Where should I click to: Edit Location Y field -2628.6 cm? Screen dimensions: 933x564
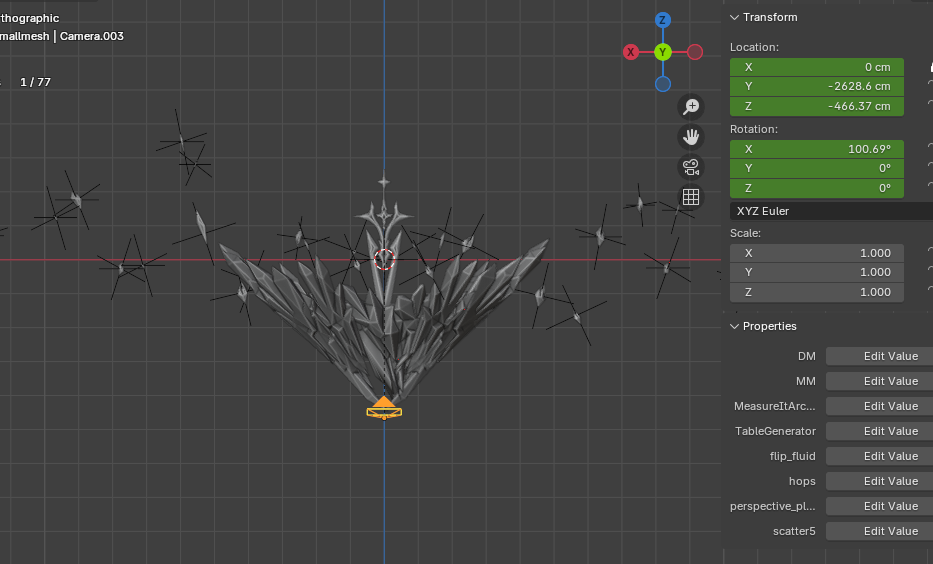pyautogui.click(x=817, y=86)
